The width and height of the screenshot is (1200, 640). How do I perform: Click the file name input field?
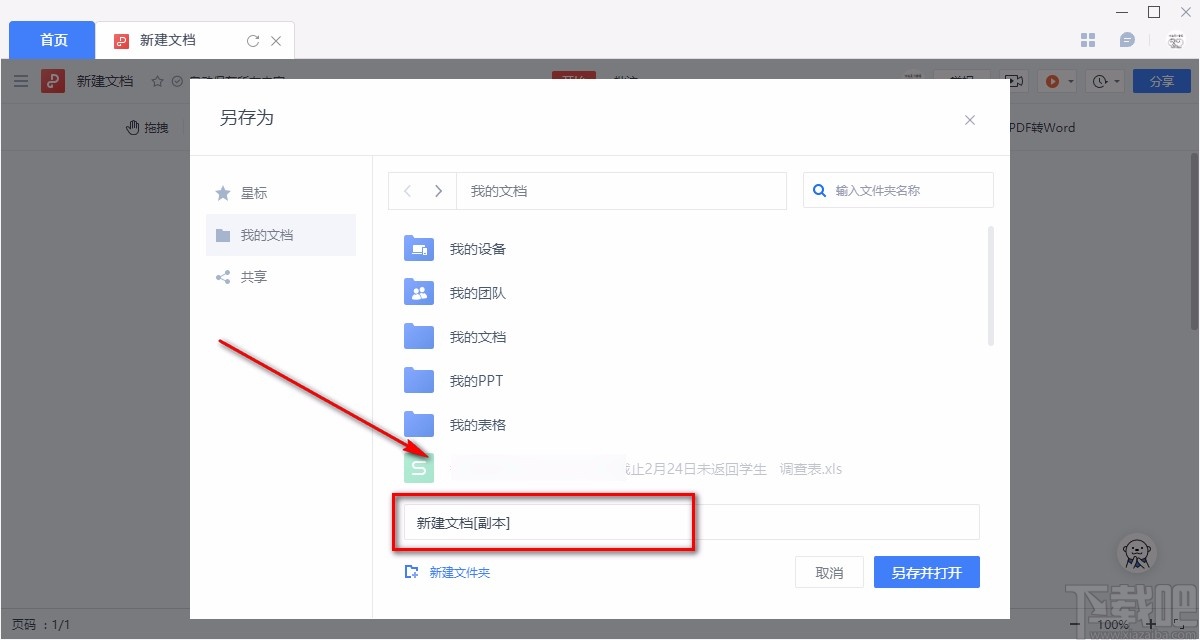click(x=690, y=522)
